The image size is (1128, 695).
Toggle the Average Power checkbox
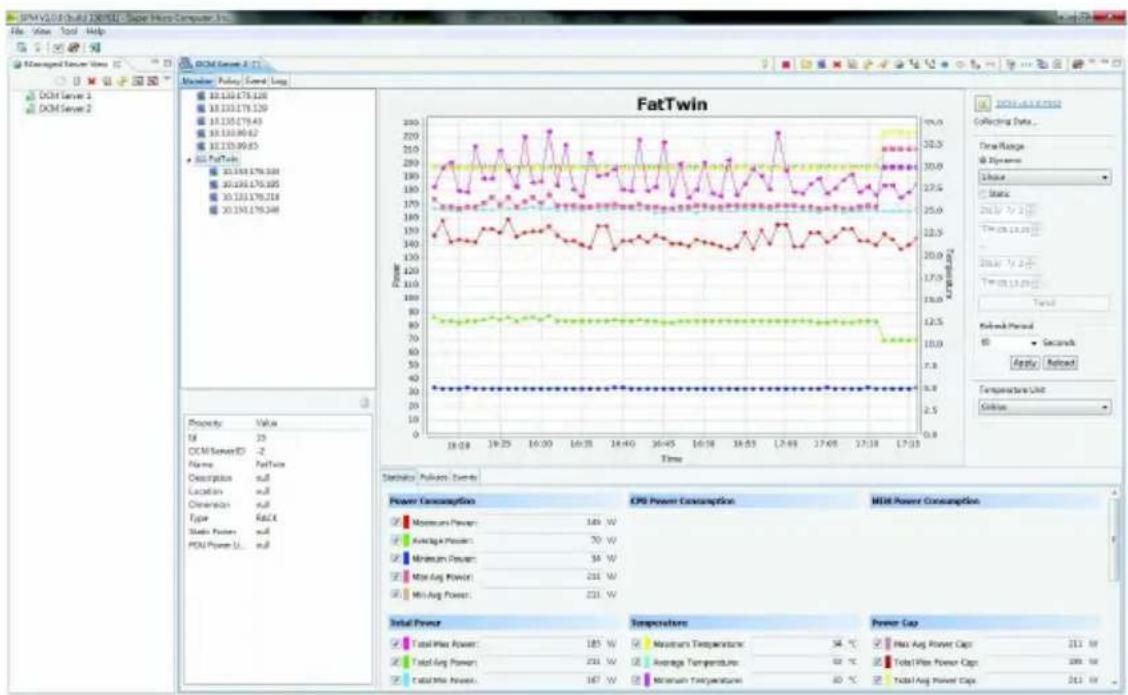click(396, 540)
